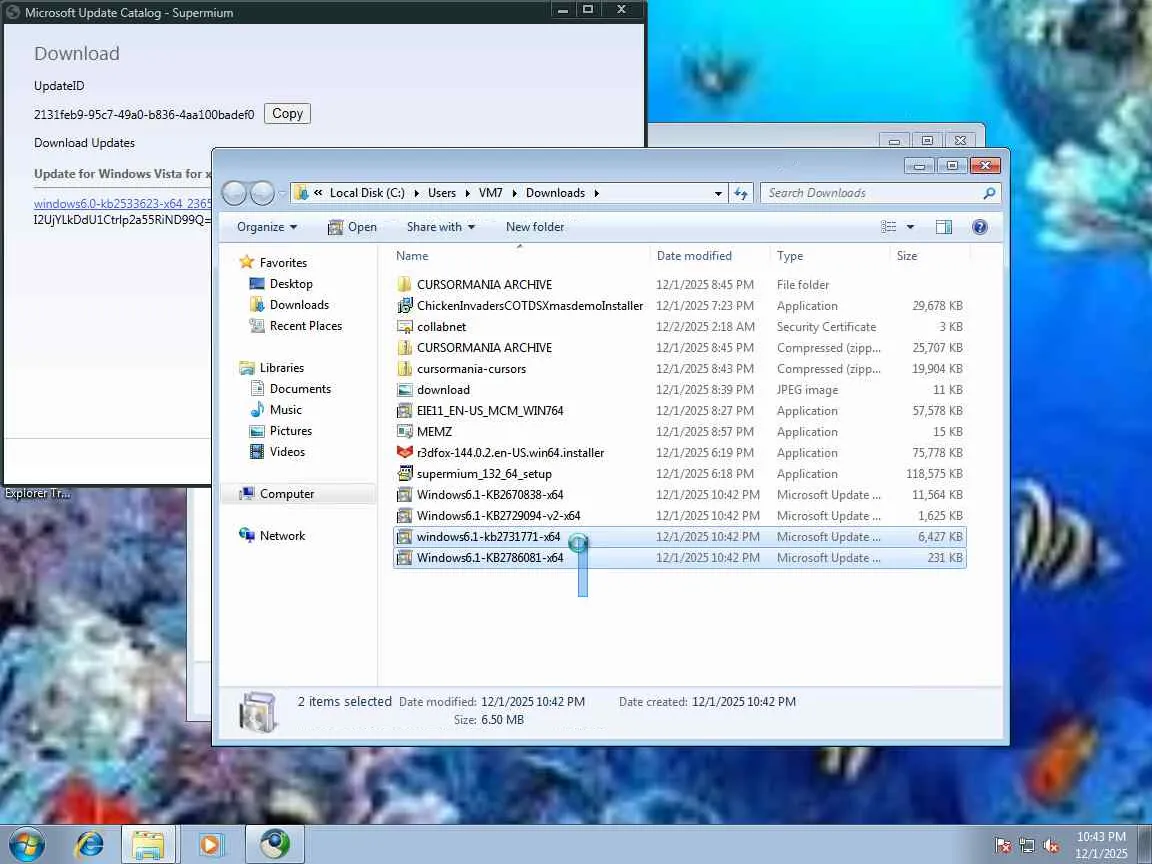
Task: Open Recent Places in sidebar
Action: (306, 325)
